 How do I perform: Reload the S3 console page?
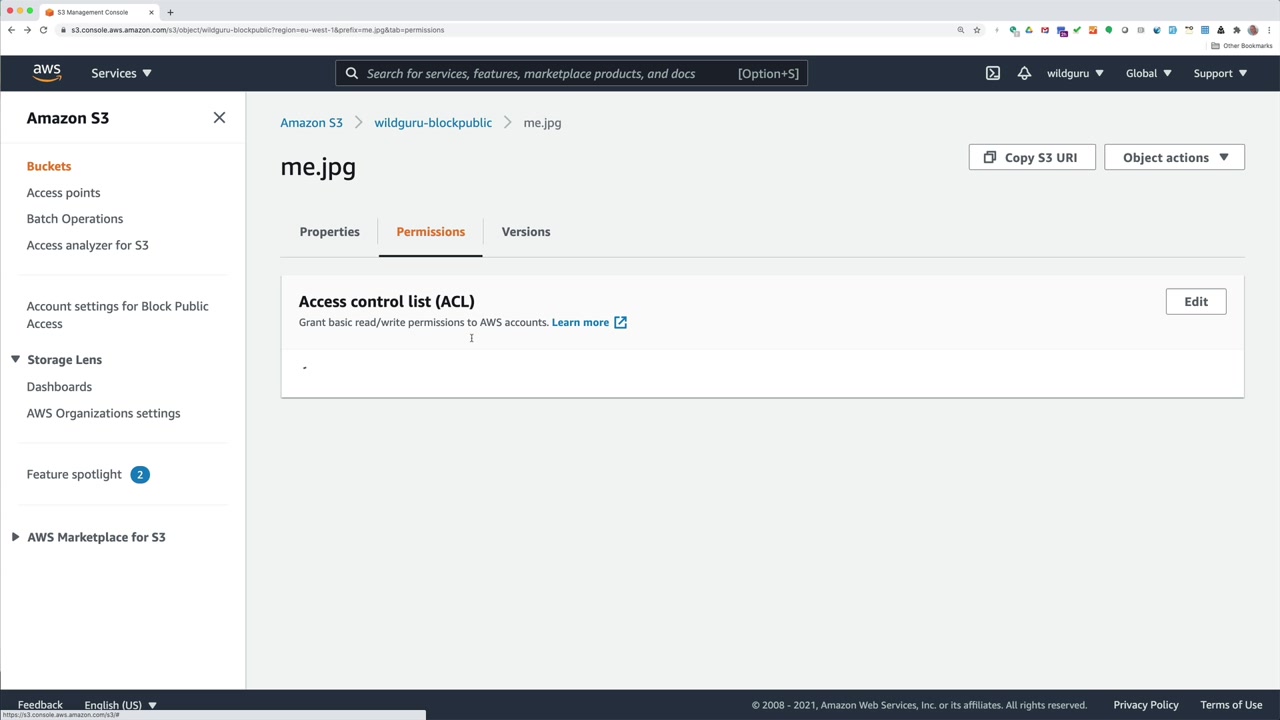(x=43, y=30)
